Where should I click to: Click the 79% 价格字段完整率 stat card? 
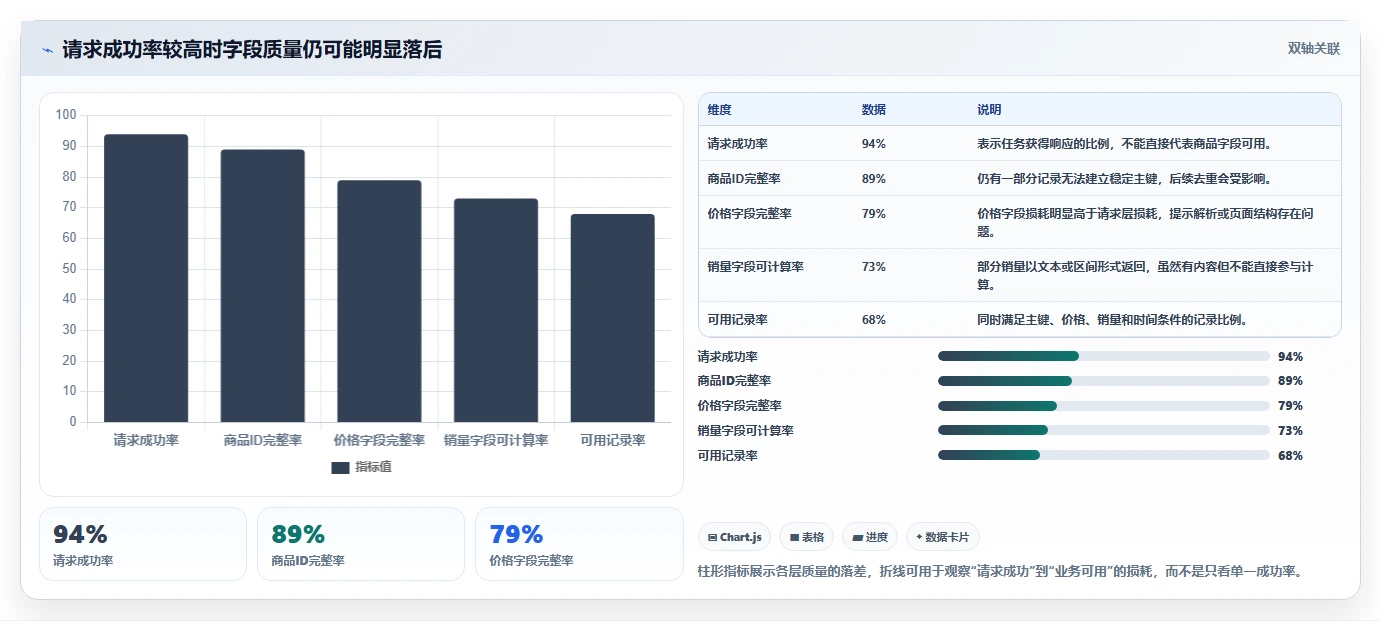(x=579, y=544)
